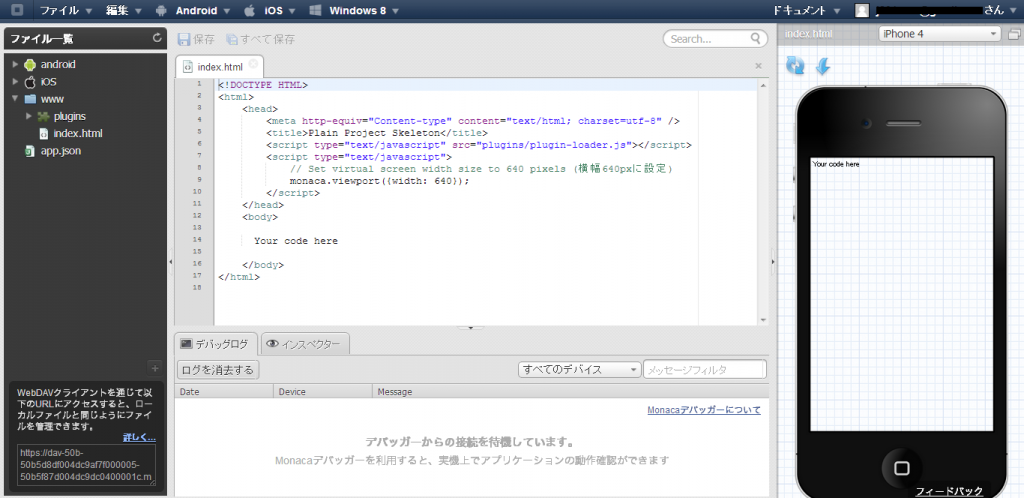Open the Monacaデバッガーについて link
The image size is (1024, 498).
(x=704, y=410)
